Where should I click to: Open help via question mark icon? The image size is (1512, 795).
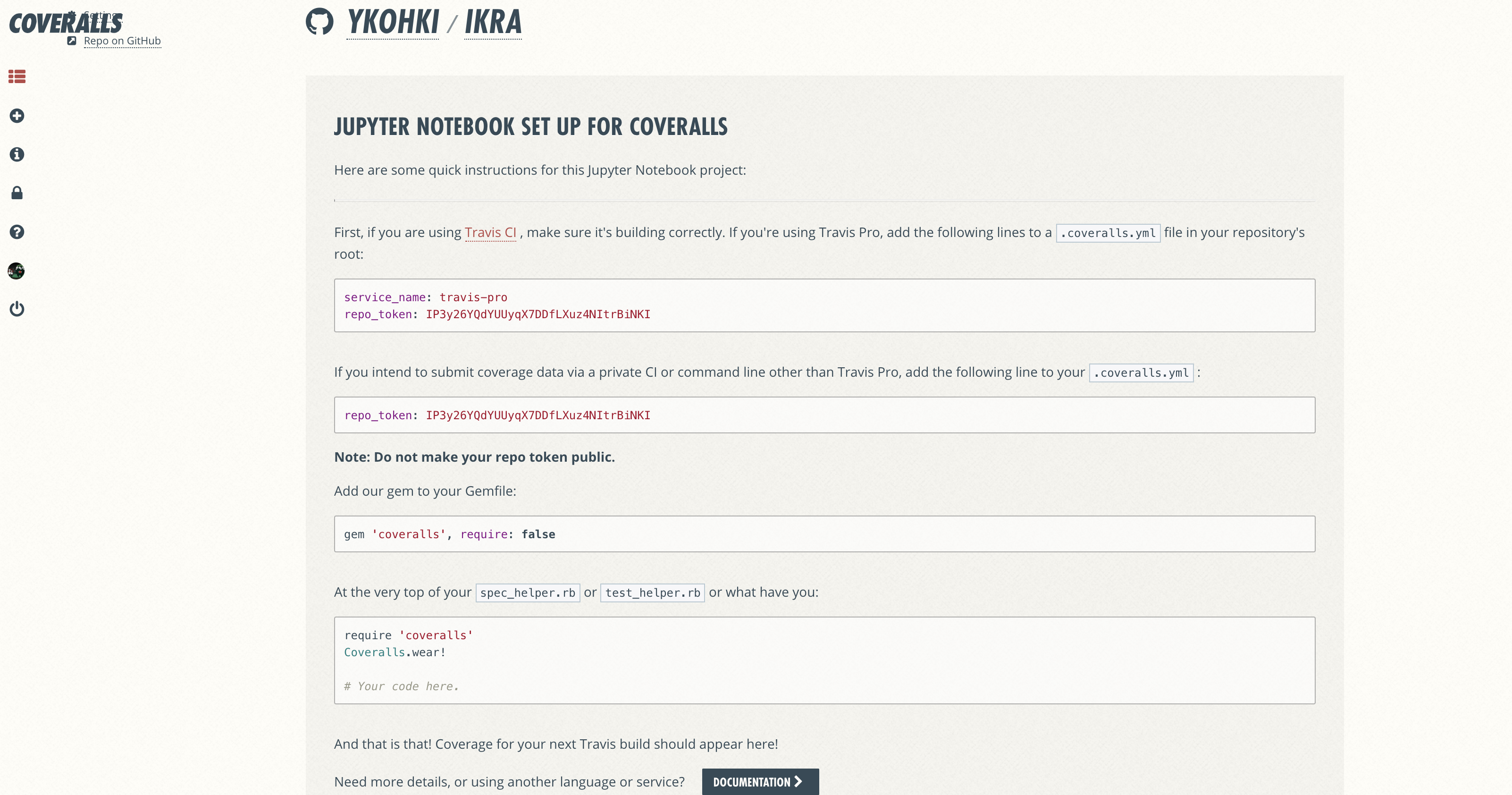pos(17,232)
